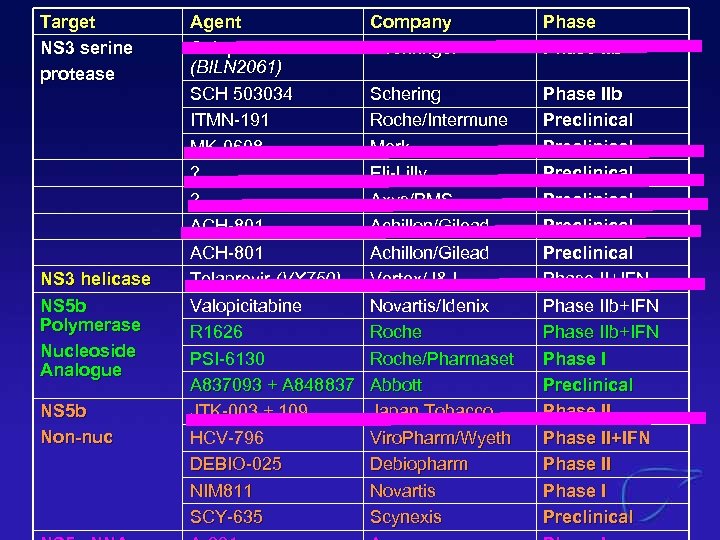Select the Roche/Pharmaset company cell
This screenshot has width=720, height=540.
tap(441, 359)
